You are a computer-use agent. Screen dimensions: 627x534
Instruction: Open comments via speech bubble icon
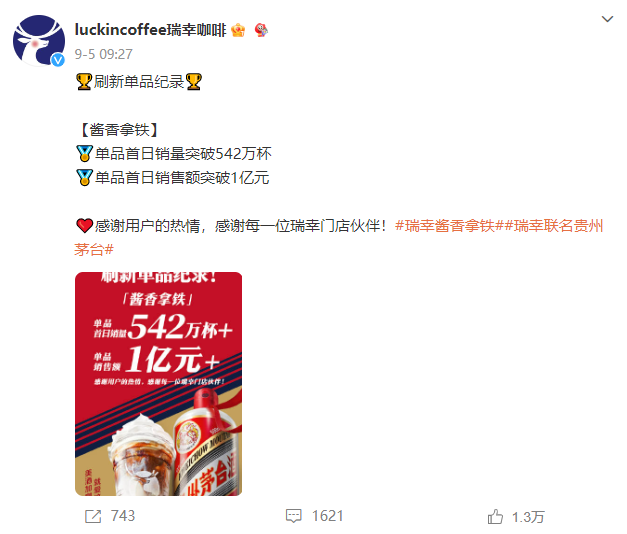click(x=294, y=516)
